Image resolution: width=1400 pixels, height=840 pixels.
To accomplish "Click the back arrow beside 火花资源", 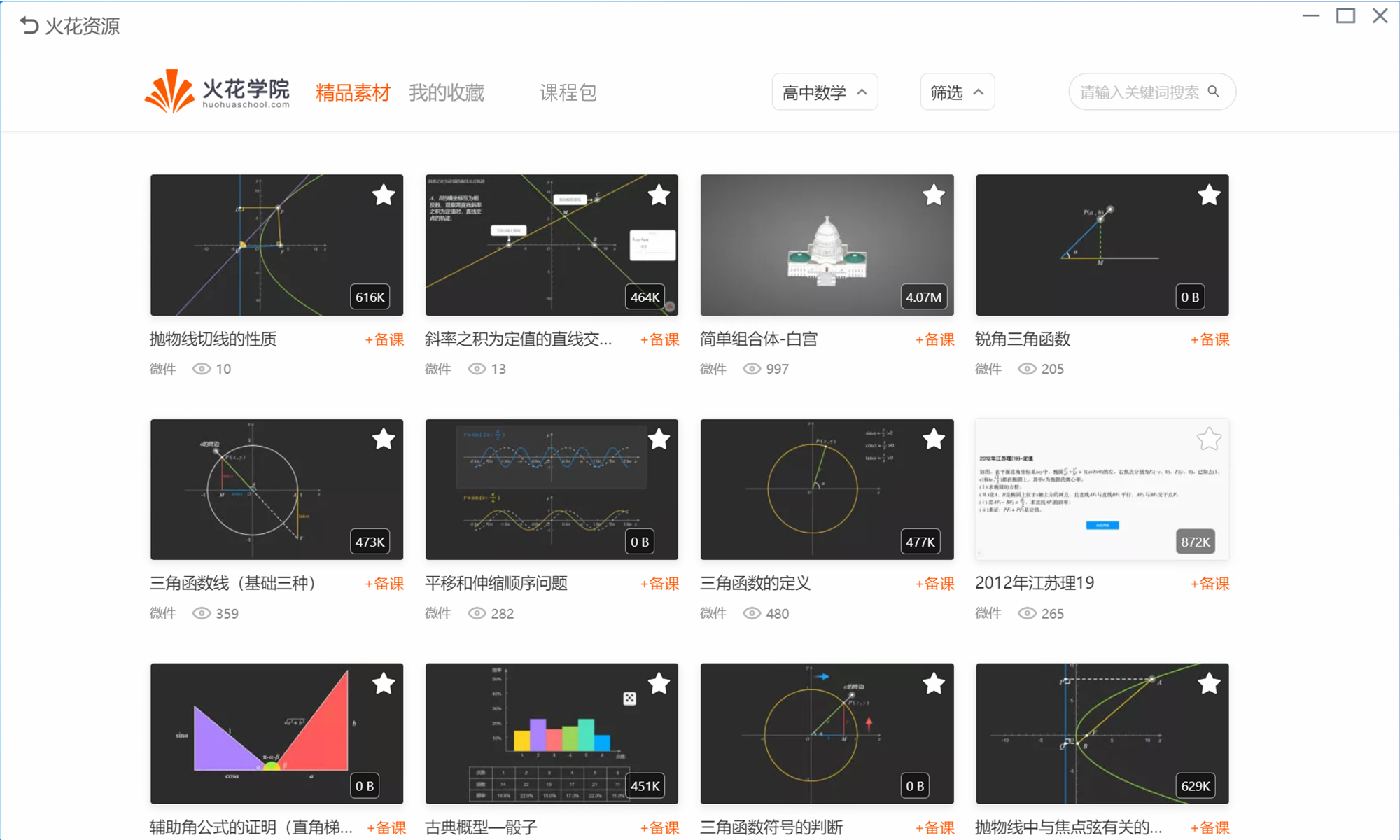I will tap(29, 26).
